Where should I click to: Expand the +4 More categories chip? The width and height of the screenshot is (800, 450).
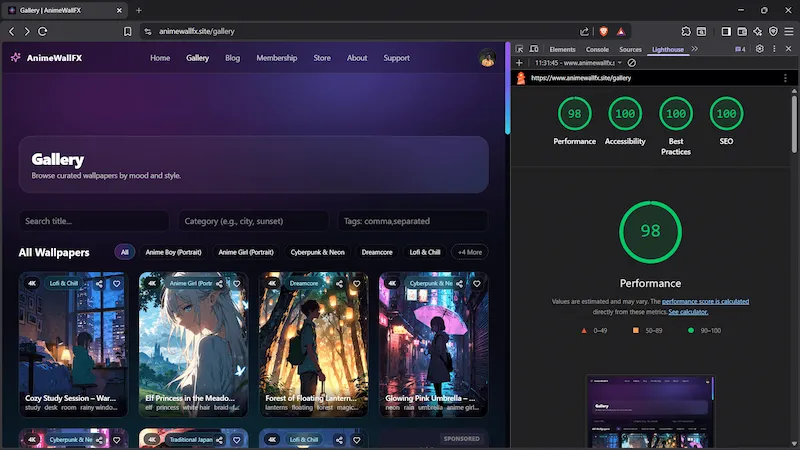(x=470, y=252)
